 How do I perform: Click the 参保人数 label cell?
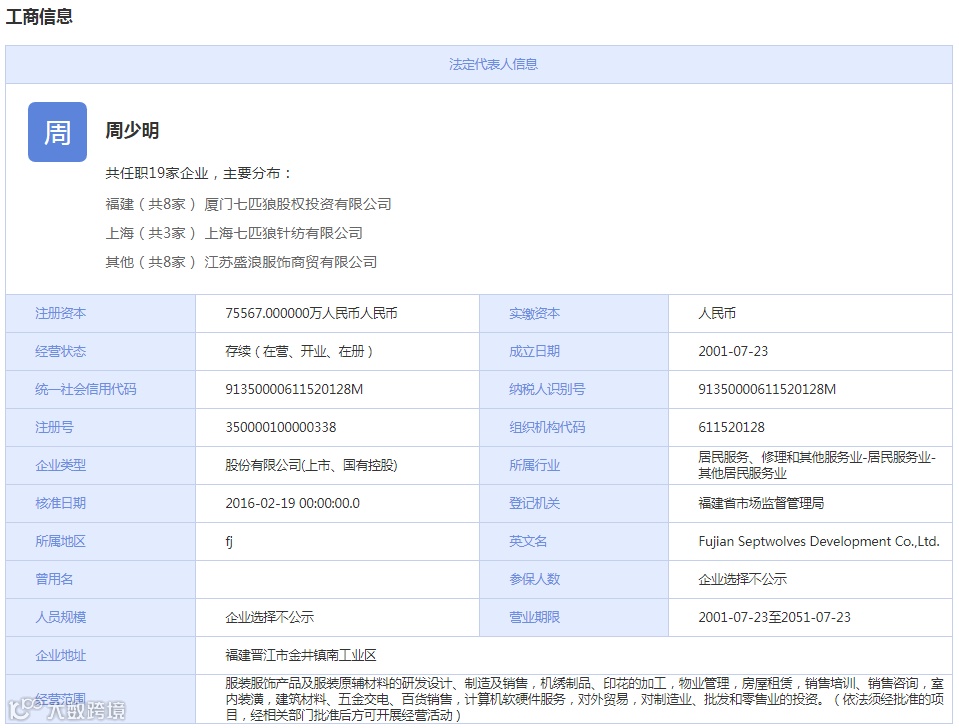574,579
